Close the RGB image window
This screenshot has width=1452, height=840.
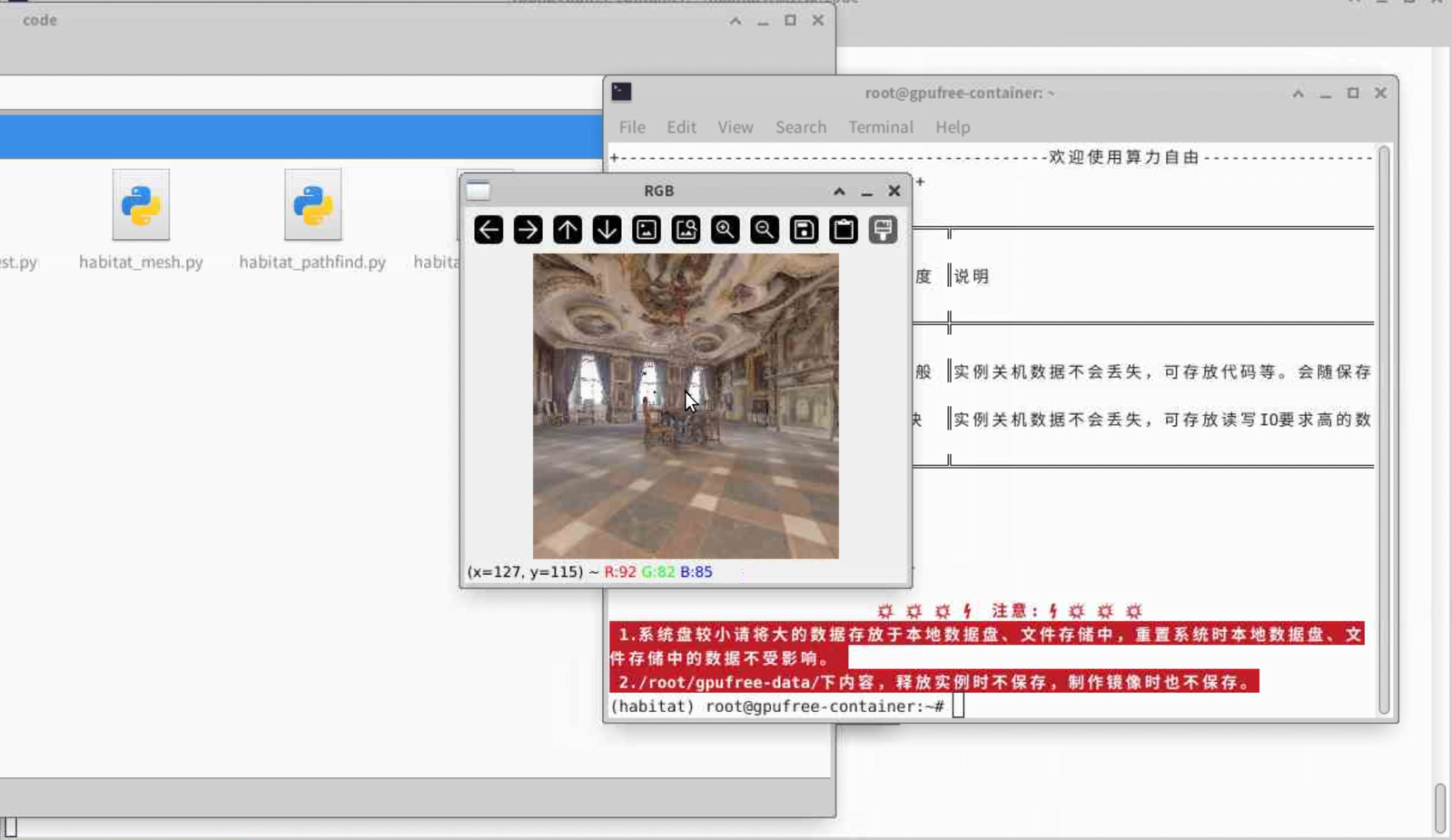click(894, 191)
